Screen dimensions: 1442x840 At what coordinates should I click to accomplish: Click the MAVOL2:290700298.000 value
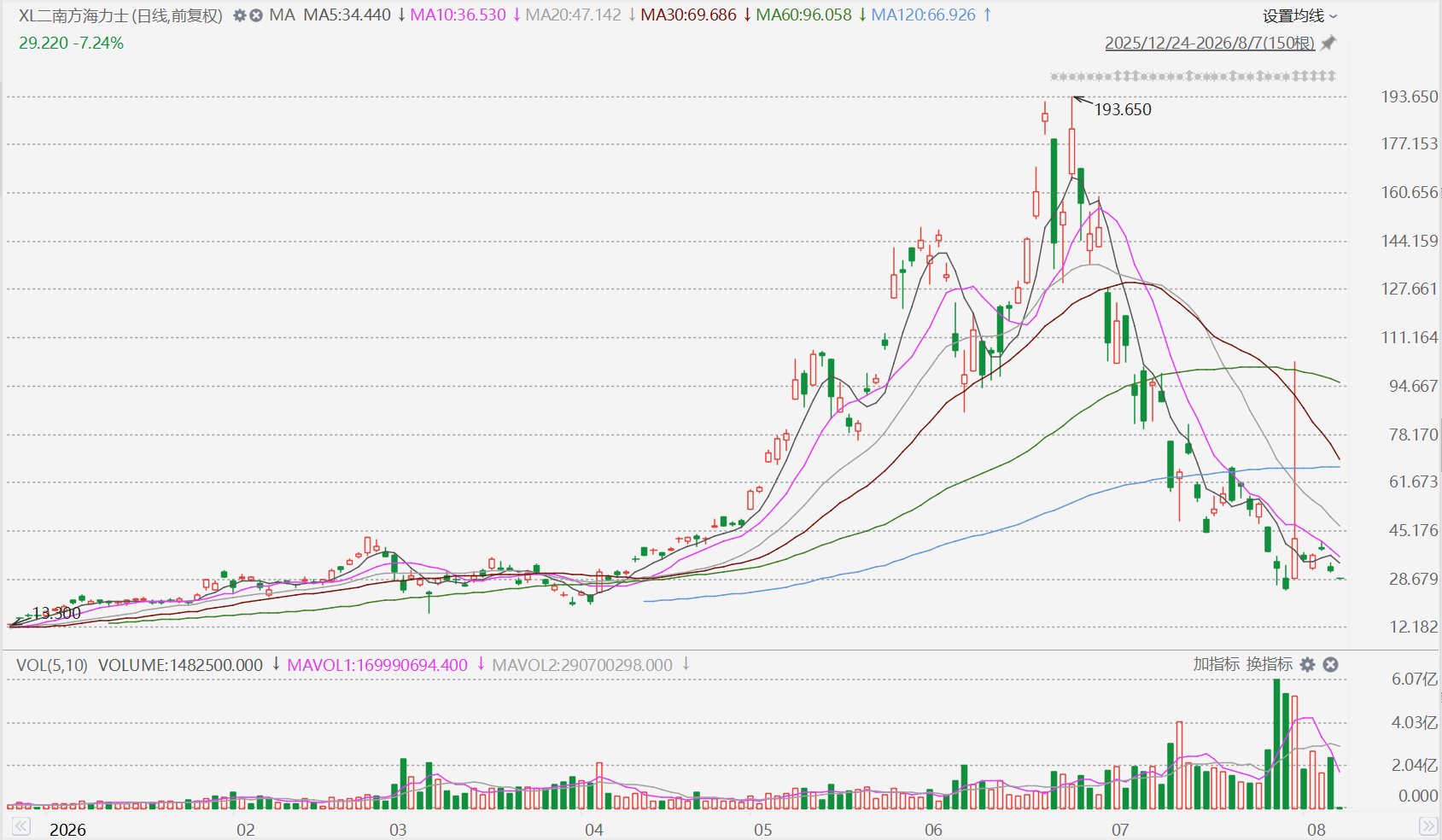click(x=582, y=665)
